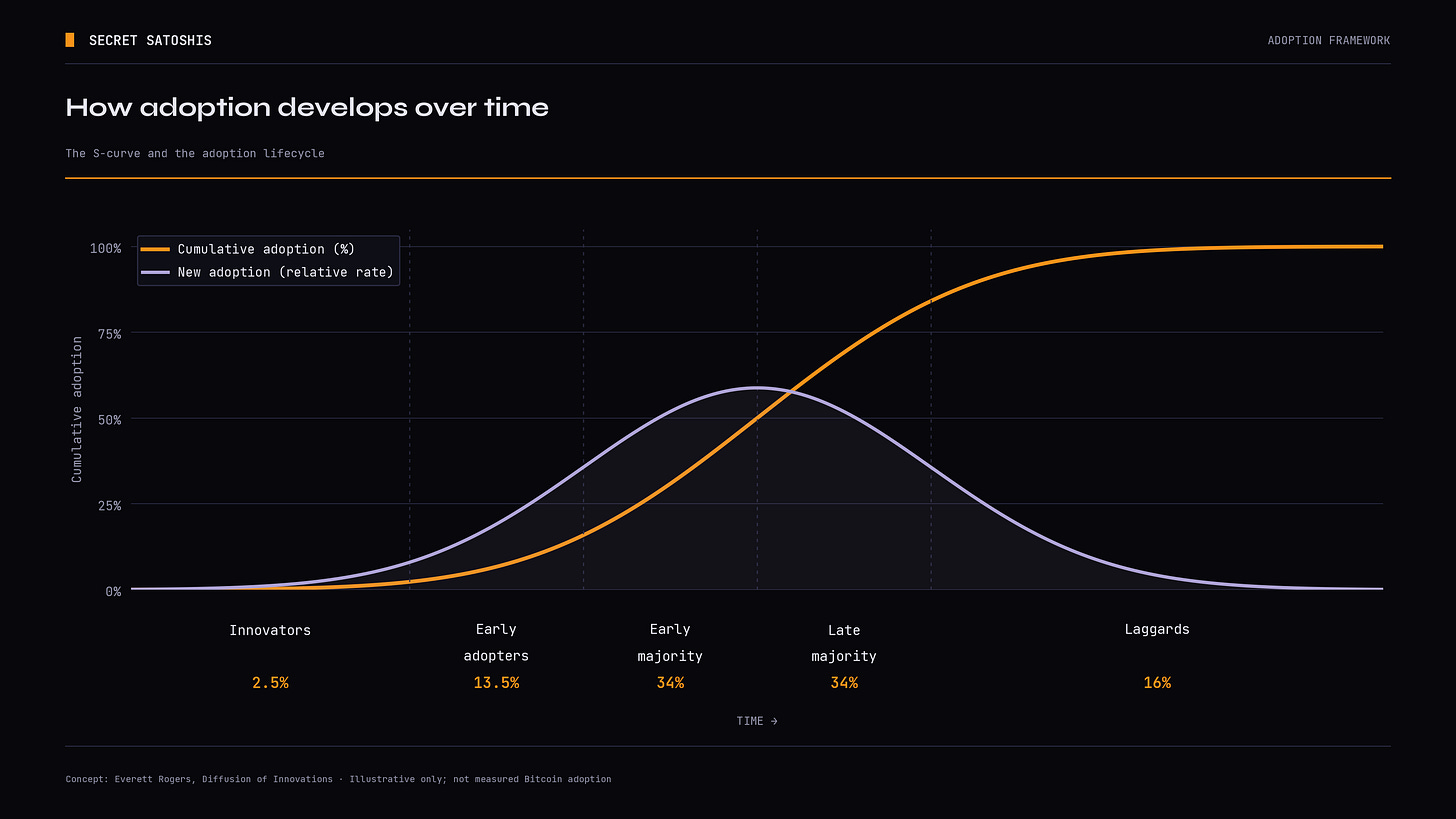Click the Early adopters category label

point(496,642)
